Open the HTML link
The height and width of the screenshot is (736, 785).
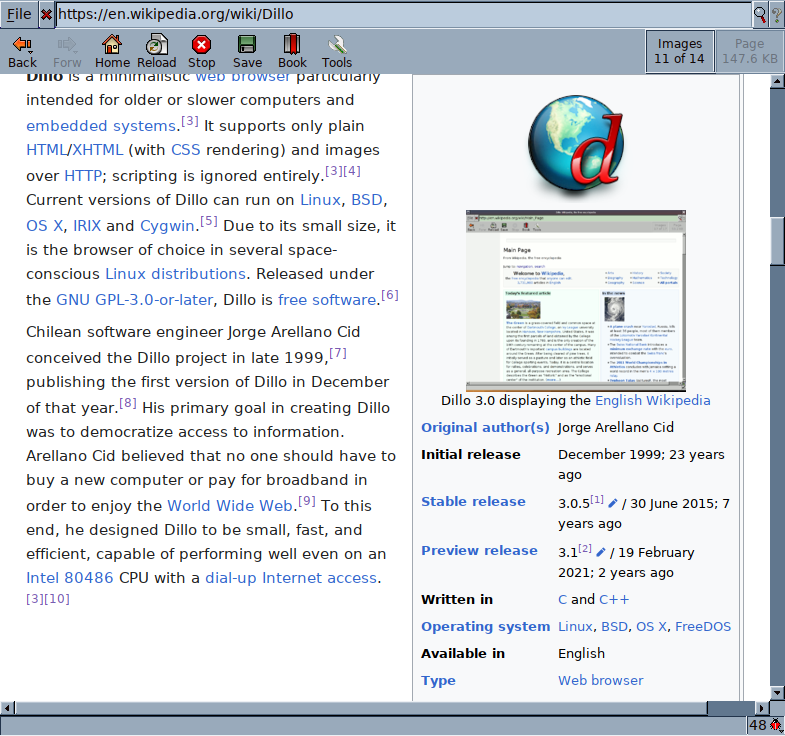[46, 150]
